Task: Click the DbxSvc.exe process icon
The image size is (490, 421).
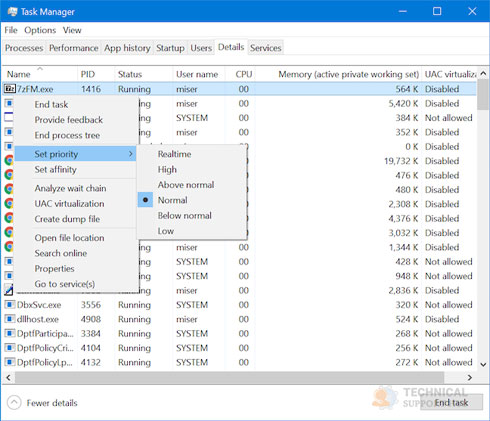Action: pyautogui.click(x=9, y=305)
